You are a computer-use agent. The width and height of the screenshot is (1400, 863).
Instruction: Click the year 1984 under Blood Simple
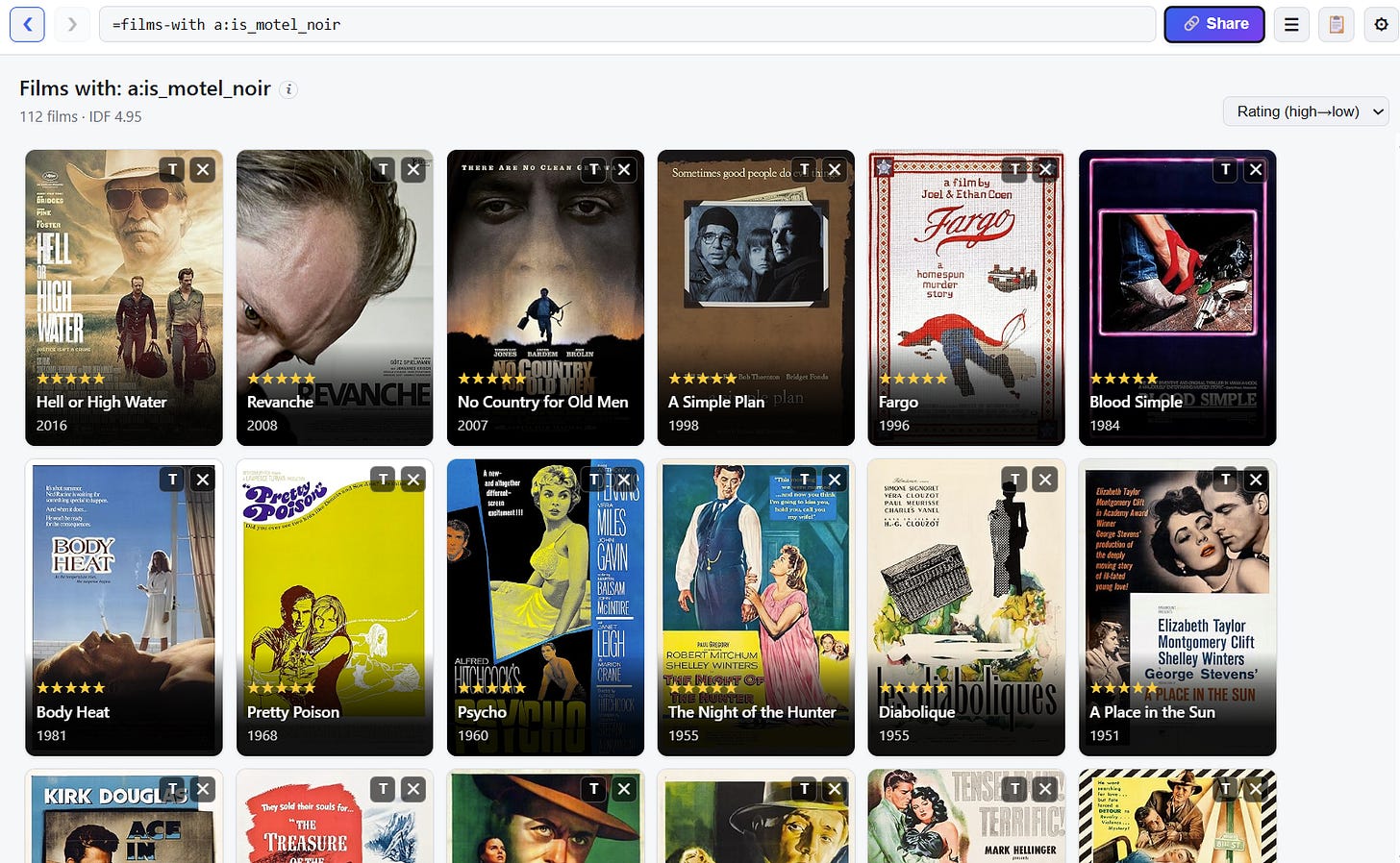pos(1105,426)
